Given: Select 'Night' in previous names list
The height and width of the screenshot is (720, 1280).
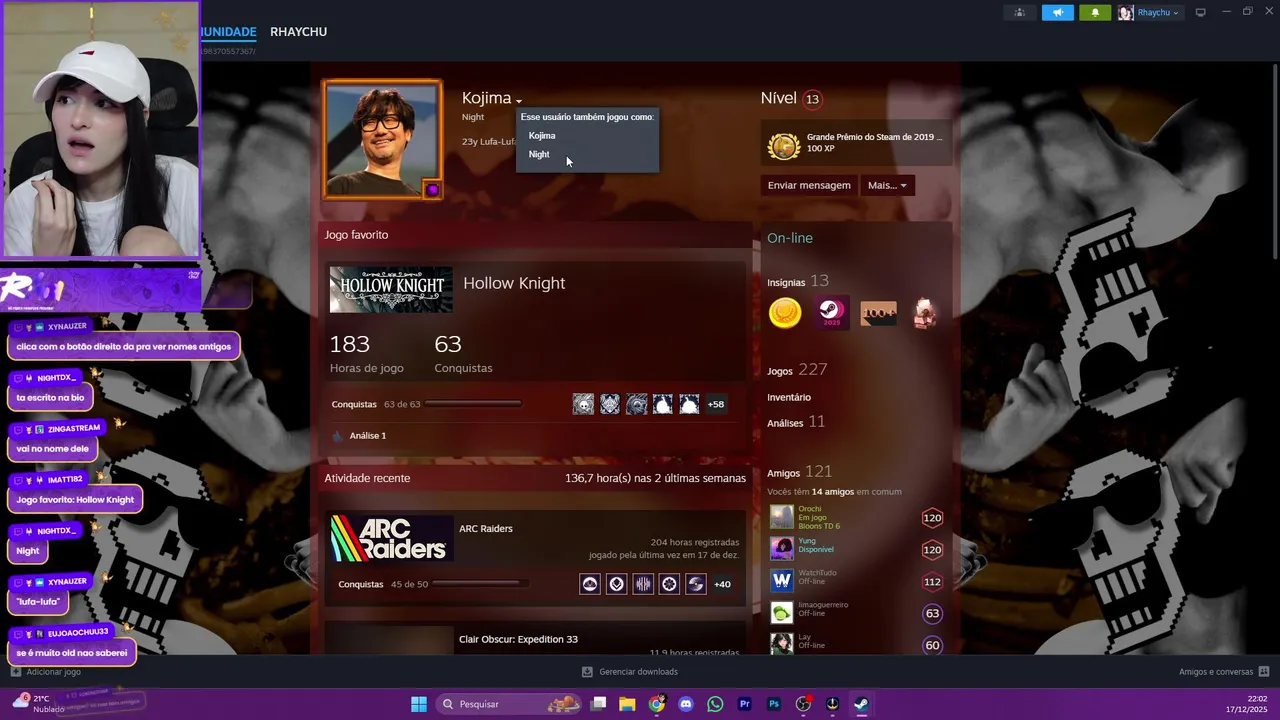Looking at the screenshot, I should [539, 154].
